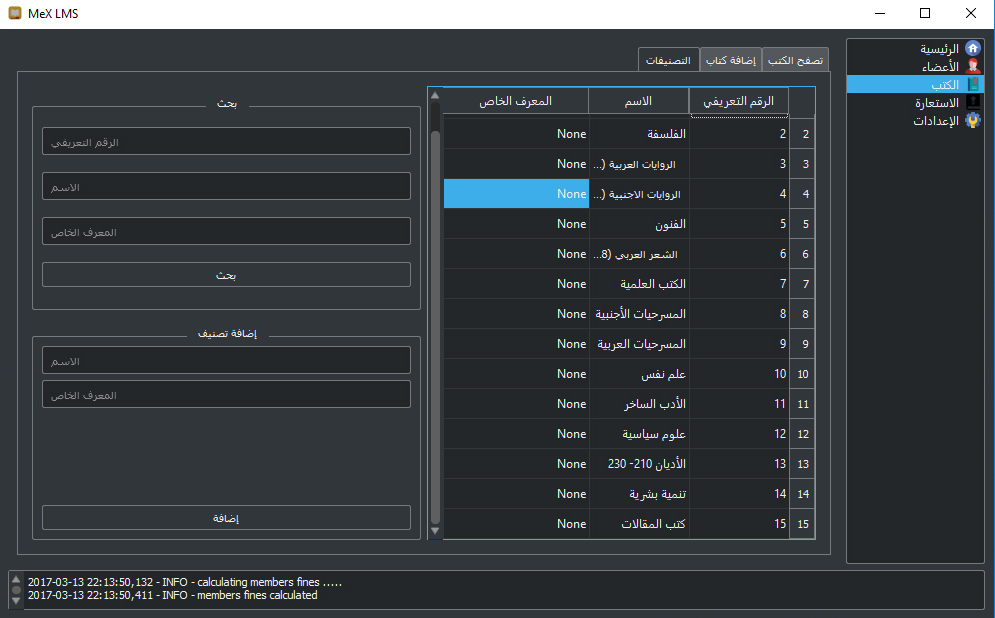Click ID cell 5 in الفنون row
Viewport: 995px width, 618px height.
click(739, 223)
